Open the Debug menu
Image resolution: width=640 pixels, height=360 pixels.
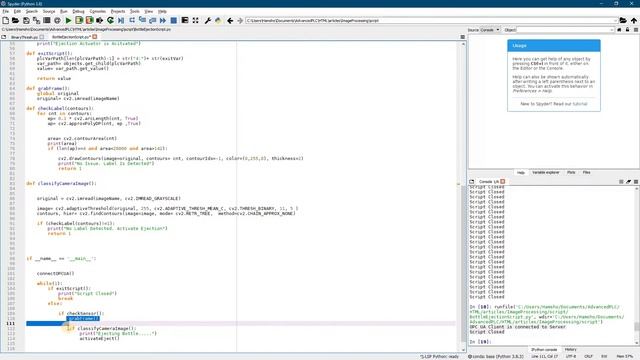(78, 11)
